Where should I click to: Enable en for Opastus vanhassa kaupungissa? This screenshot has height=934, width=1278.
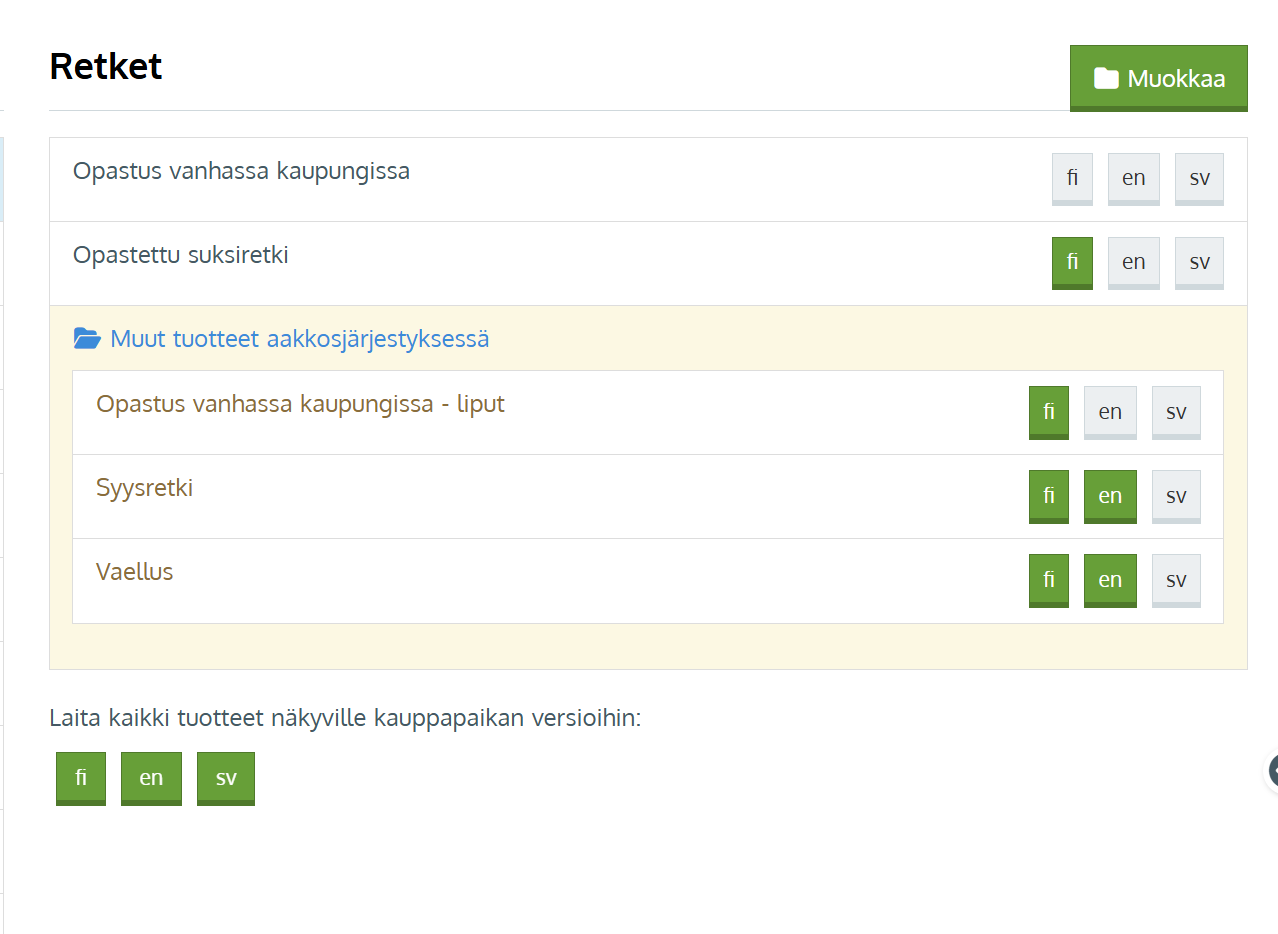click(x=1133, y=178)
